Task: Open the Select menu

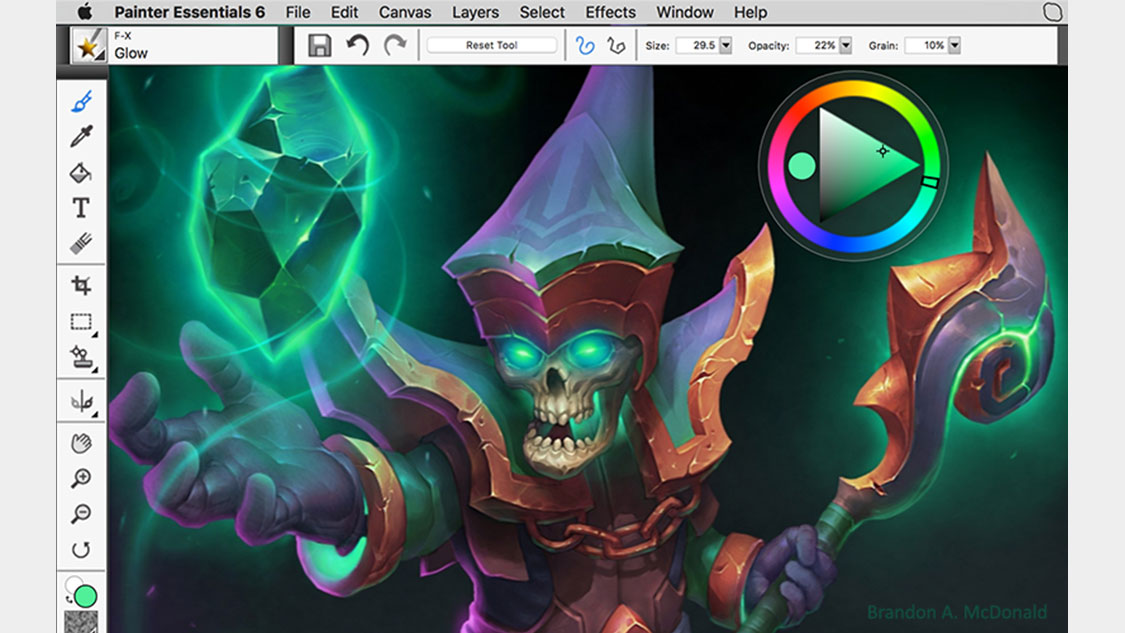Action: (542, 12)
